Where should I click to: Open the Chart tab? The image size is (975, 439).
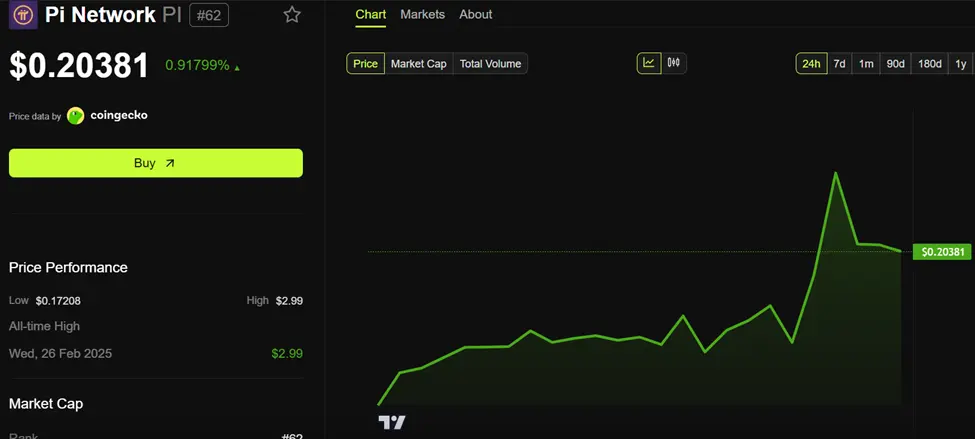click(371, 15)
